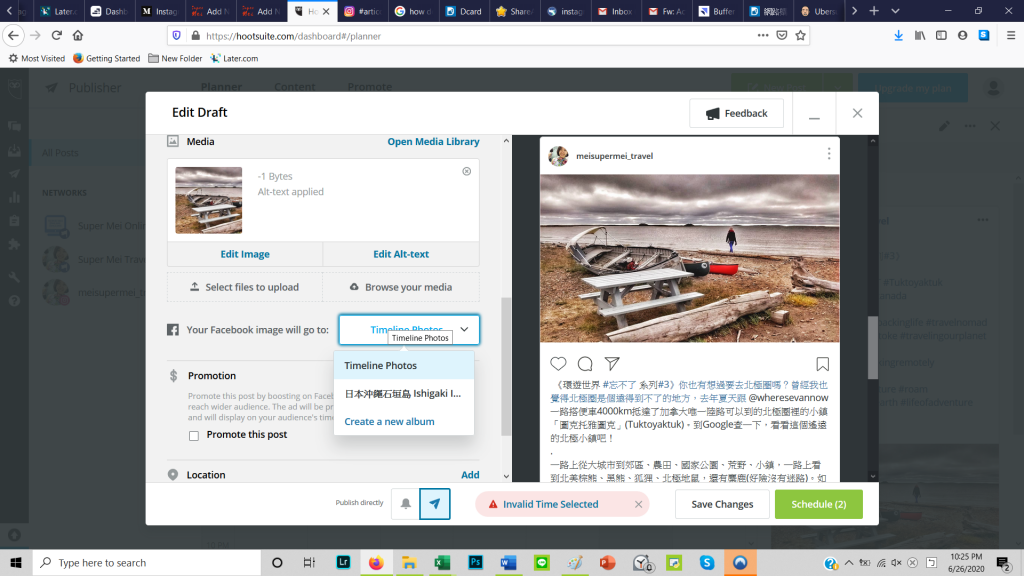Select the paper plane publish directly option

[434, 504]
